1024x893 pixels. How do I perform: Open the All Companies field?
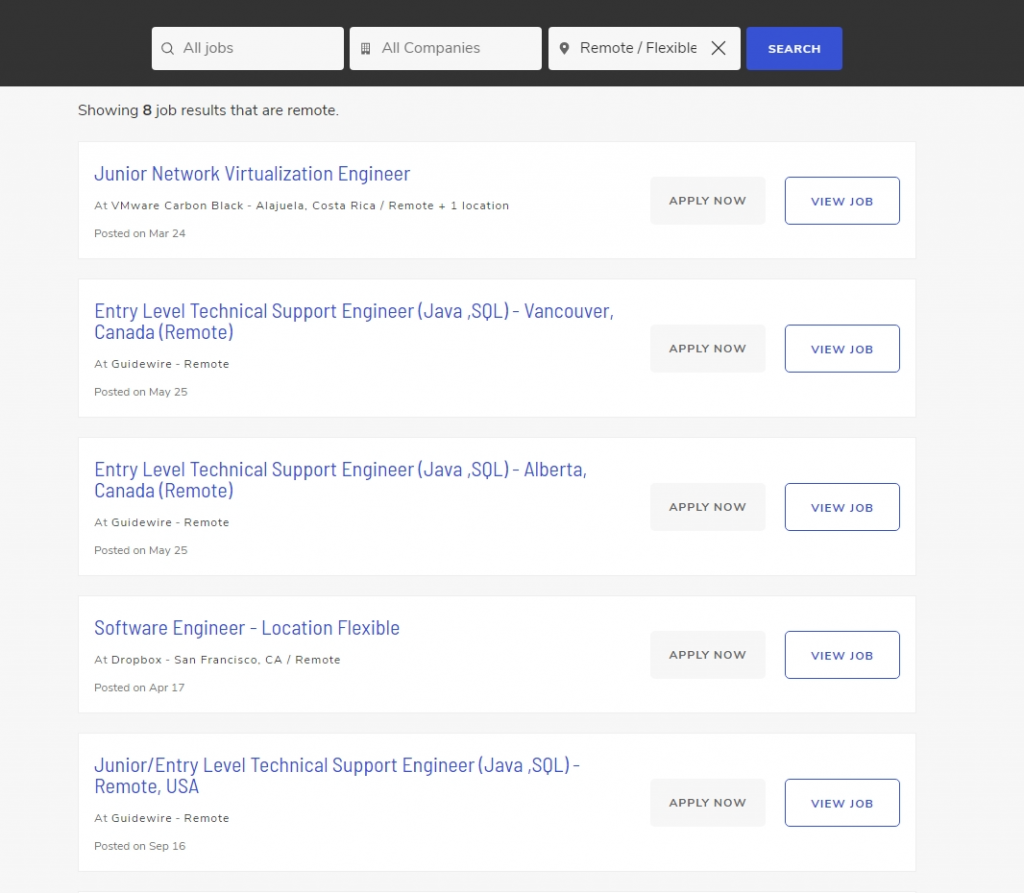(x=445, y=48)
